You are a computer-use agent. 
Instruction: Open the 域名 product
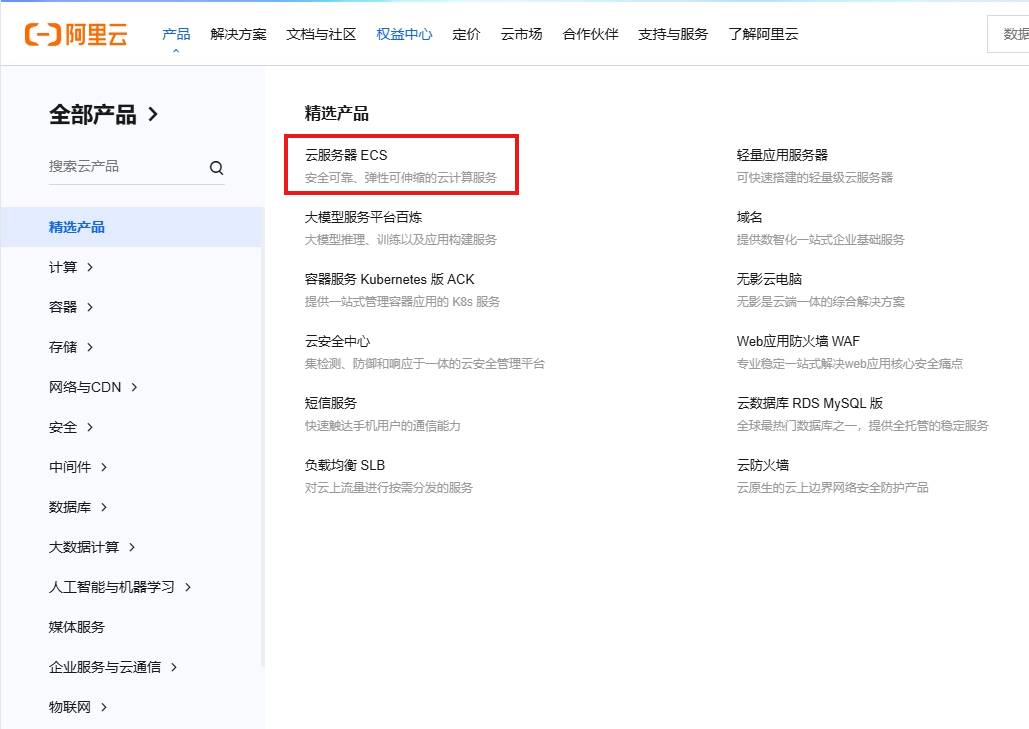[749, 217]
